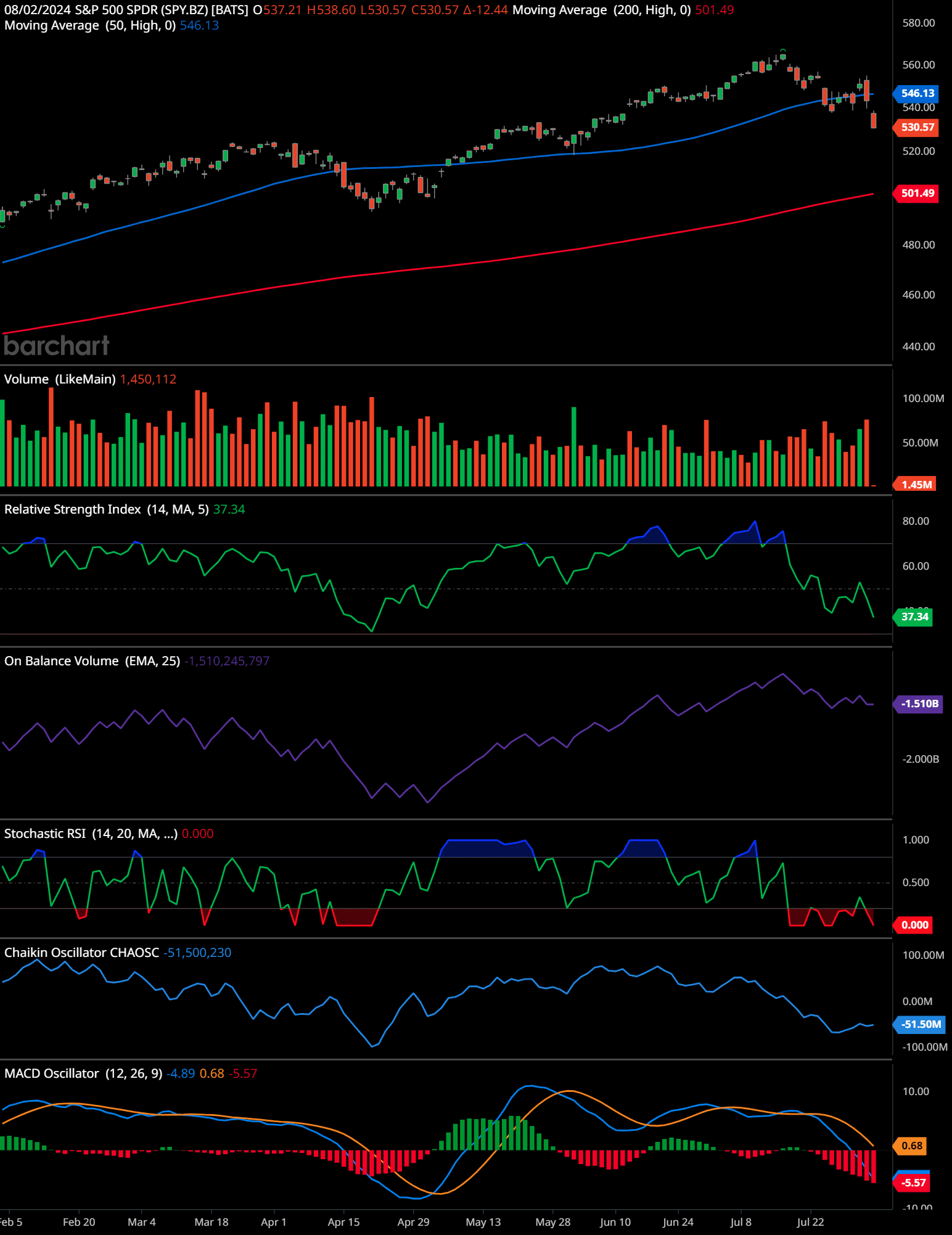Select the MACD Oscillator (12, 26, 9) title
This screenshot has width=952, height=1235.
pyautogui.click(x=83, y=1073)
